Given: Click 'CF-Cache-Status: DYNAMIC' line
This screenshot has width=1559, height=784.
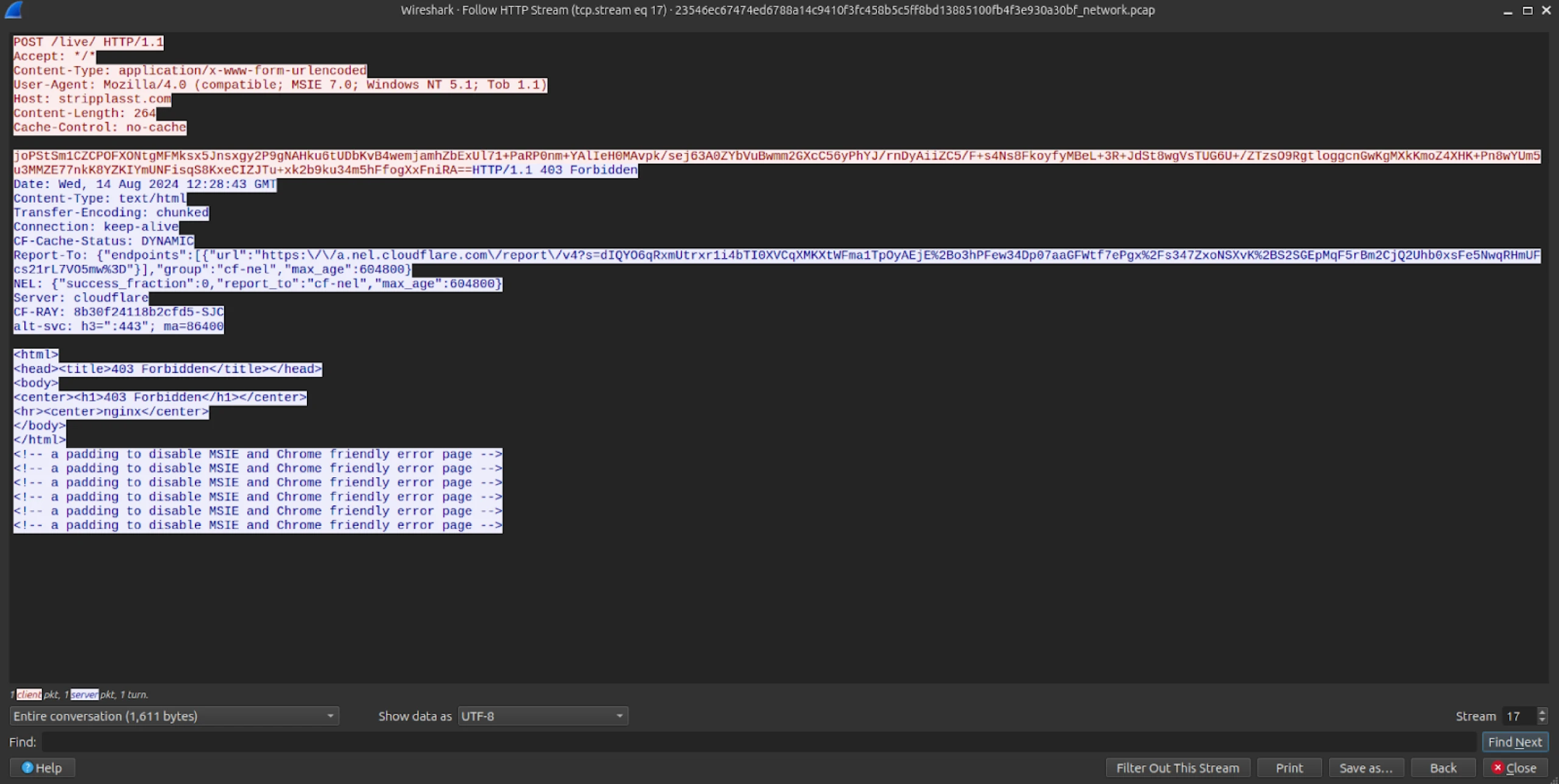Looking at the screenshot, I should pyautogui.click(x=104, y=241).
